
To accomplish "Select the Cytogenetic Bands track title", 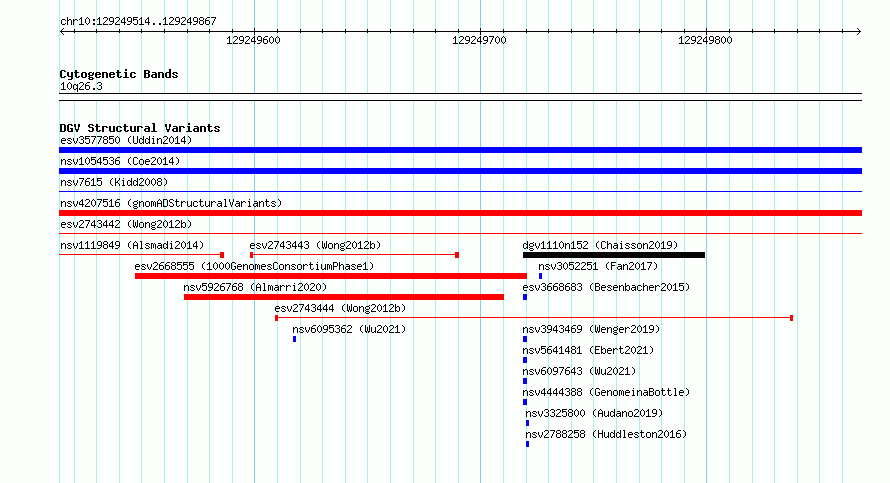I will (x=119, y=74).
